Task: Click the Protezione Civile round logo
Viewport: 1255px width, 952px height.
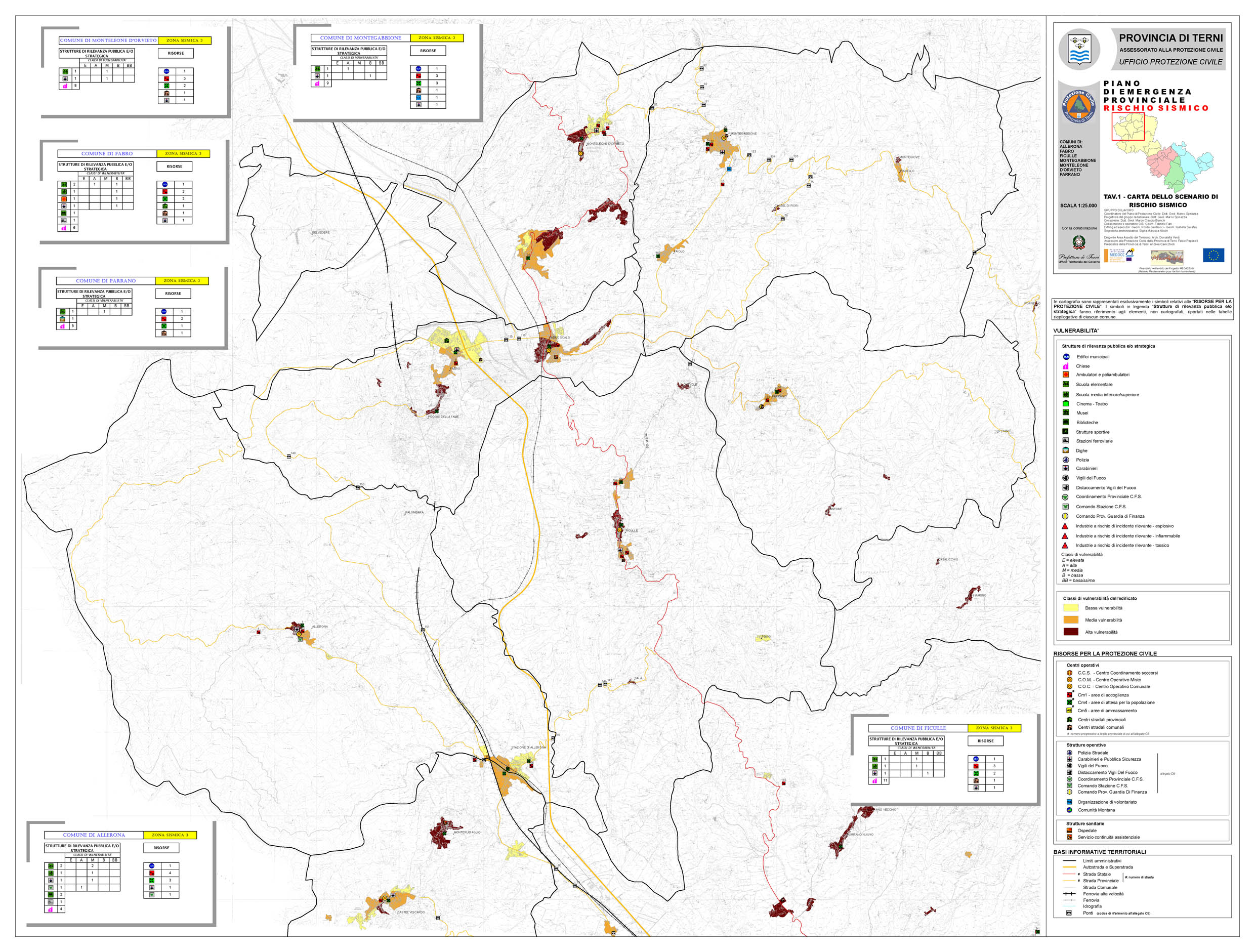Action: 1078,107
